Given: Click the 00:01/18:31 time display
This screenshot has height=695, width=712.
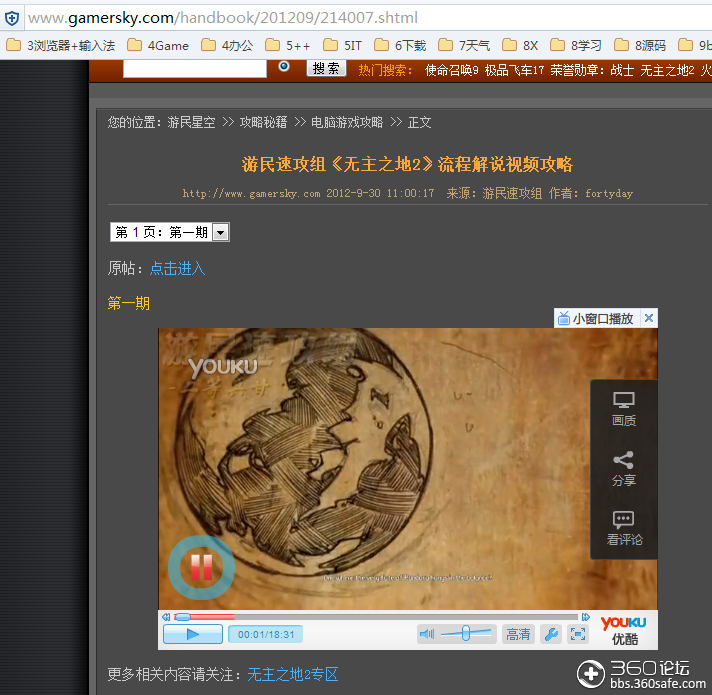Looking at the screenshot, I should [x=266, y=634].
